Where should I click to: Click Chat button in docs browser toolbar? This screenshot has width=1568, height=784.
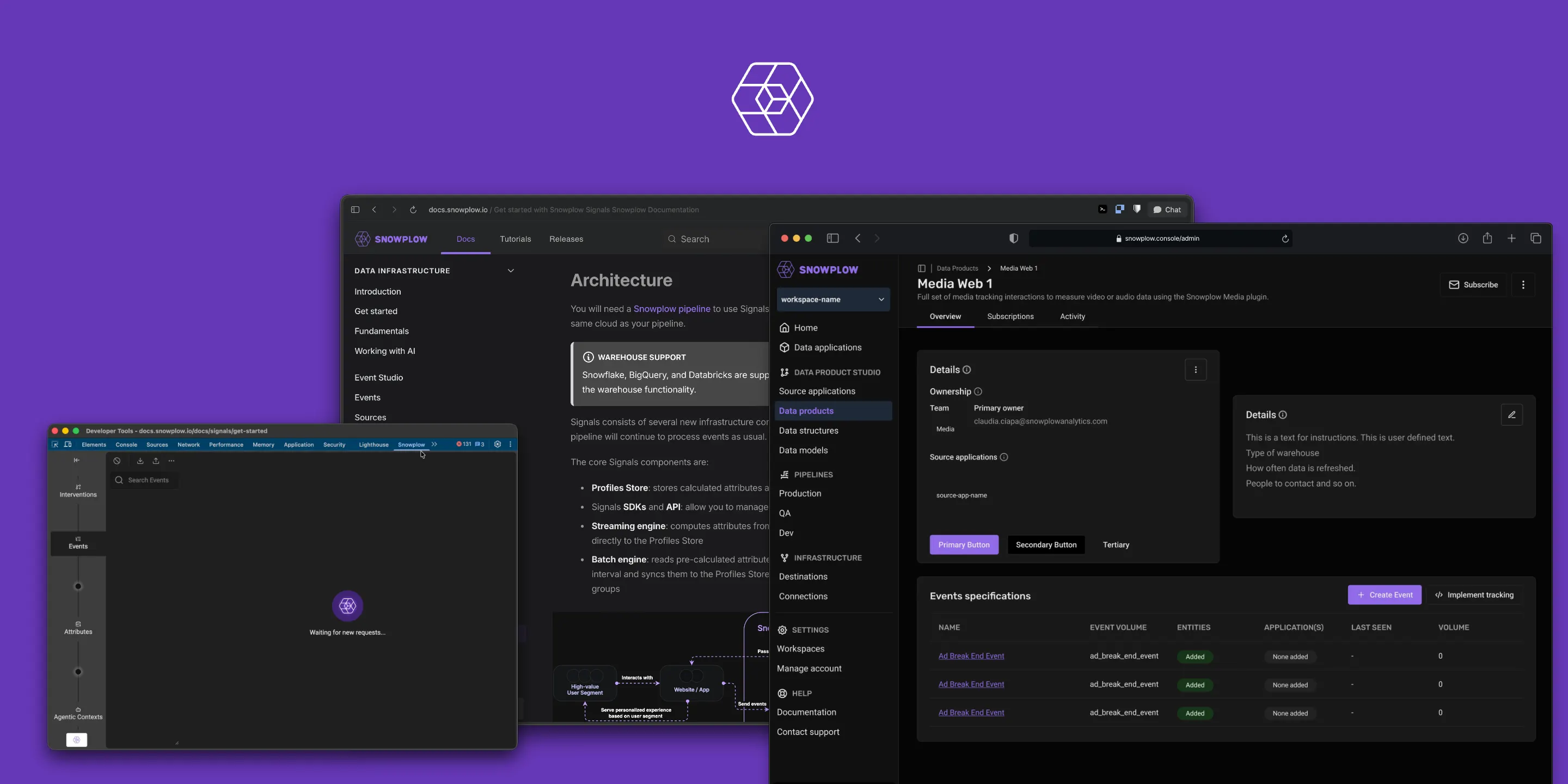[1167, 210]
